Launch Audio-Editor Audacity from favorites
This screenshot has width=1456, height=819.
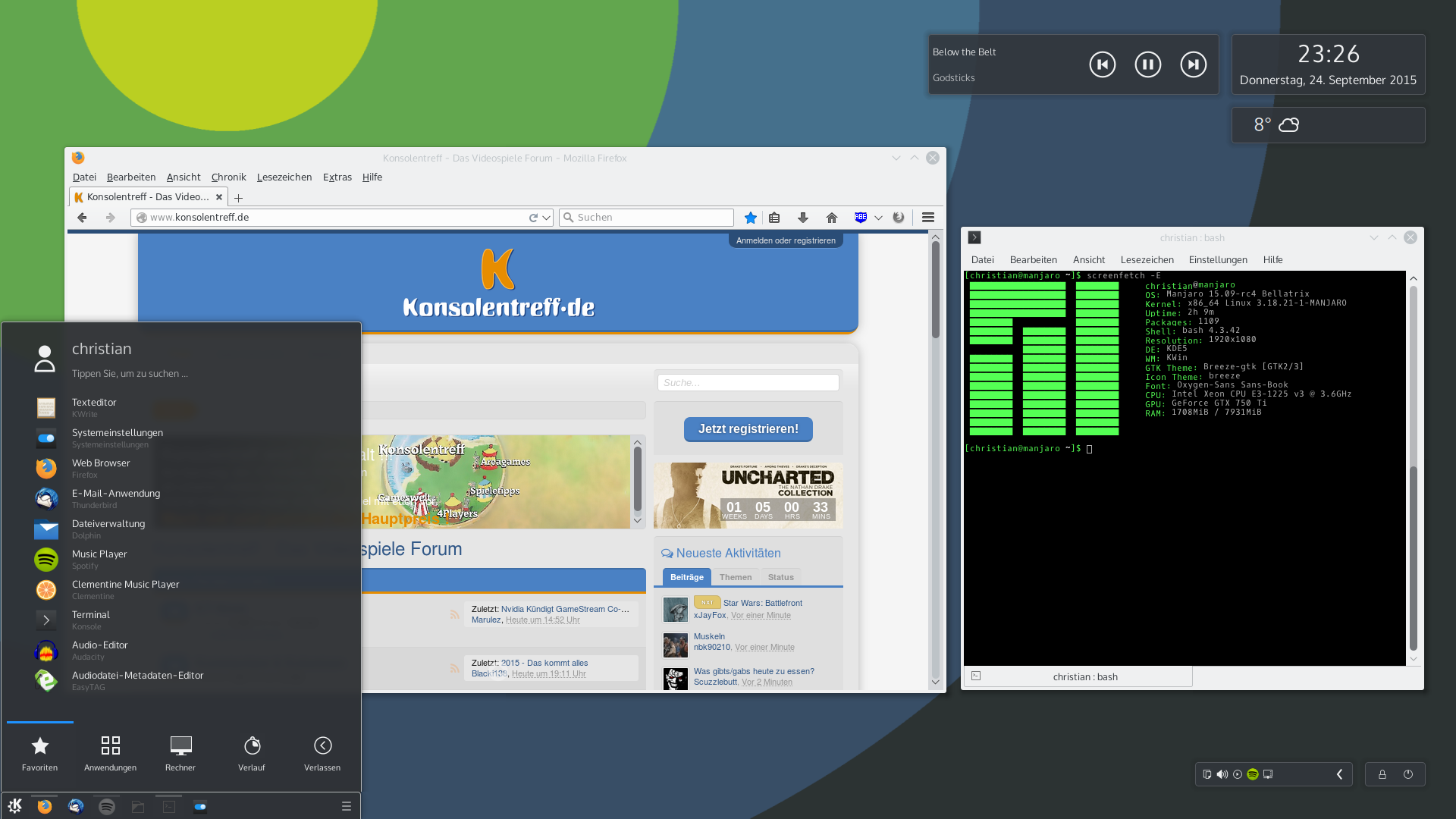pos(182,651)
